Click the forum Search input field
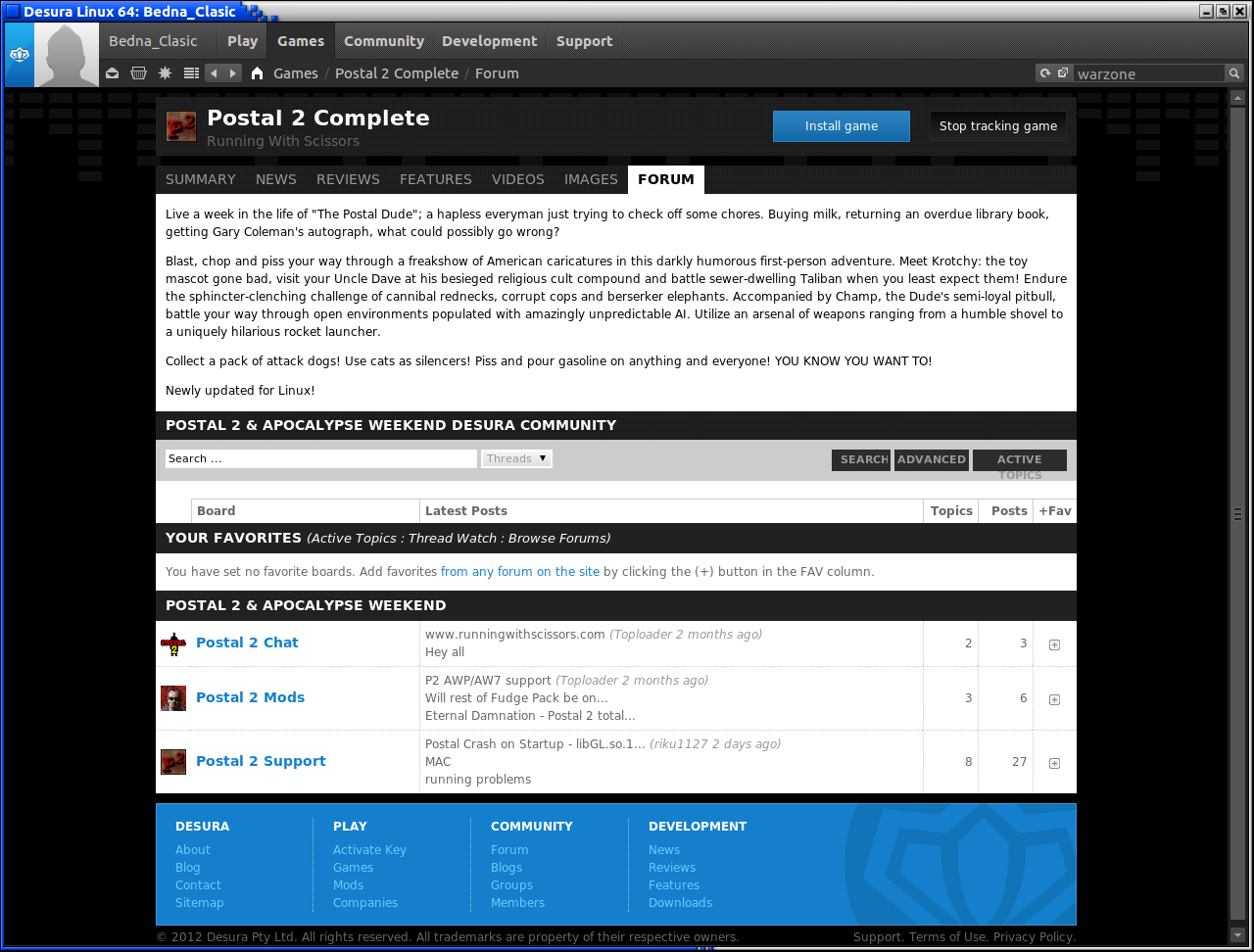 321,458
